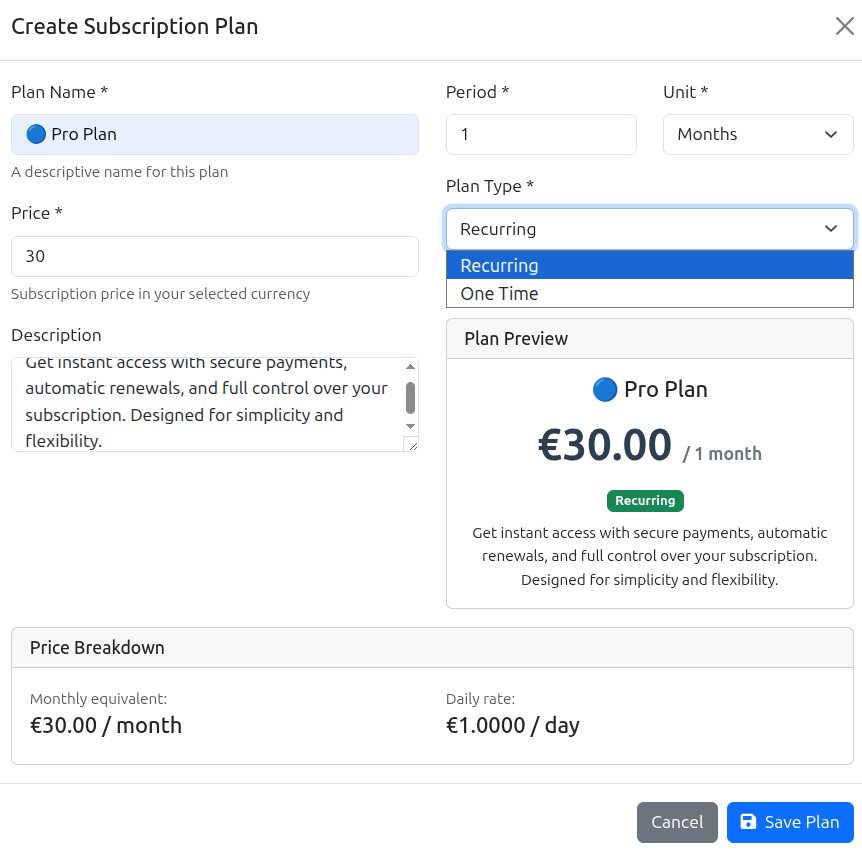The width and height of the screenshot is (862, 853).
Task: Click inside the Price input showing 30
Action: [x=214, y=256]
